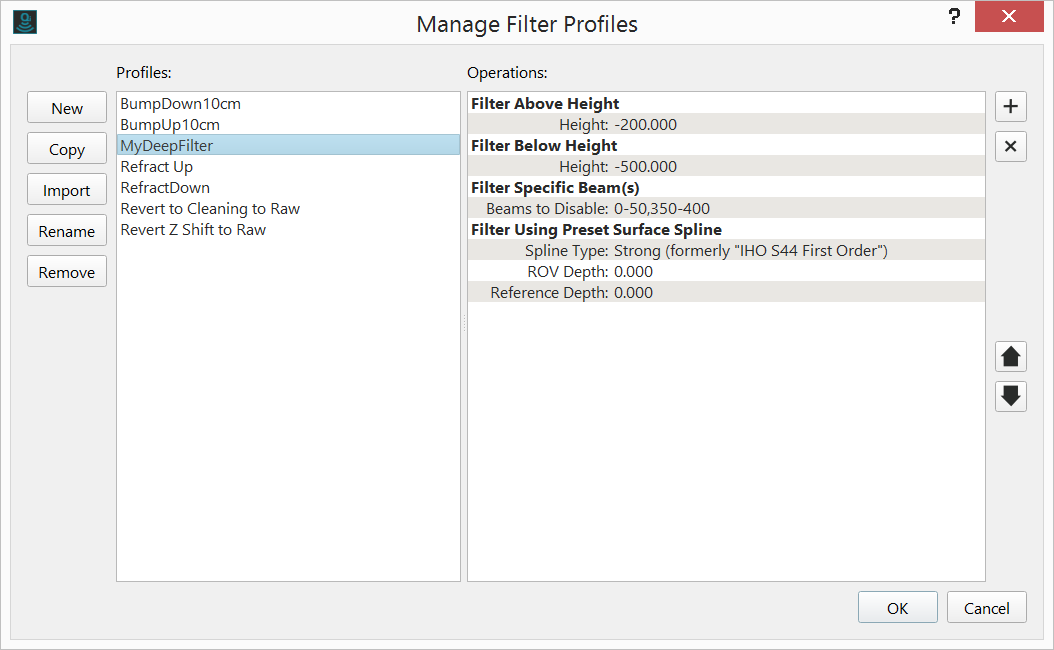Click the X icon to remove operation
1054x650 pixels.
point(1011,147)
